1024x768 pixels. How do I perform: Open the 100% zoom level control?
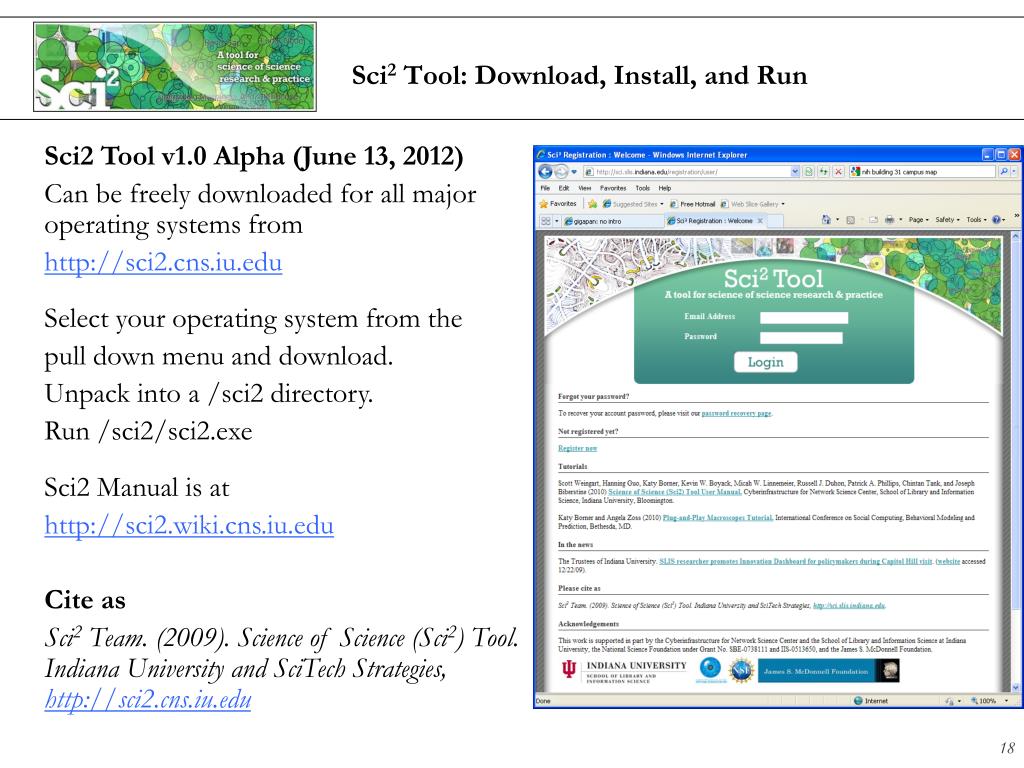[x=989, y=701]
